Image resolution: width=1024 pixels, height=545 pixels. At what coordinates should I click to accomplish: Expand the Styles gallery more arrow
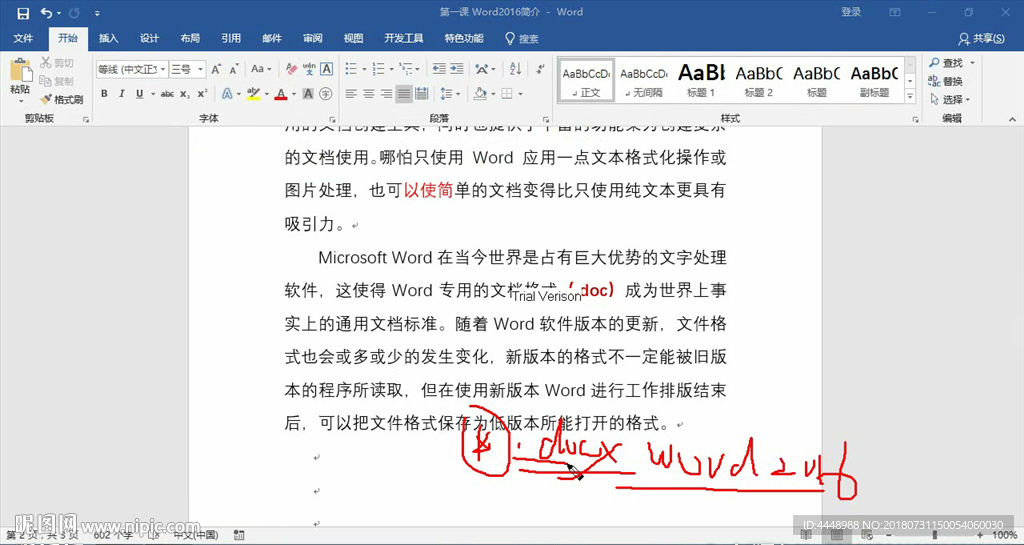(x=910, y=96)
